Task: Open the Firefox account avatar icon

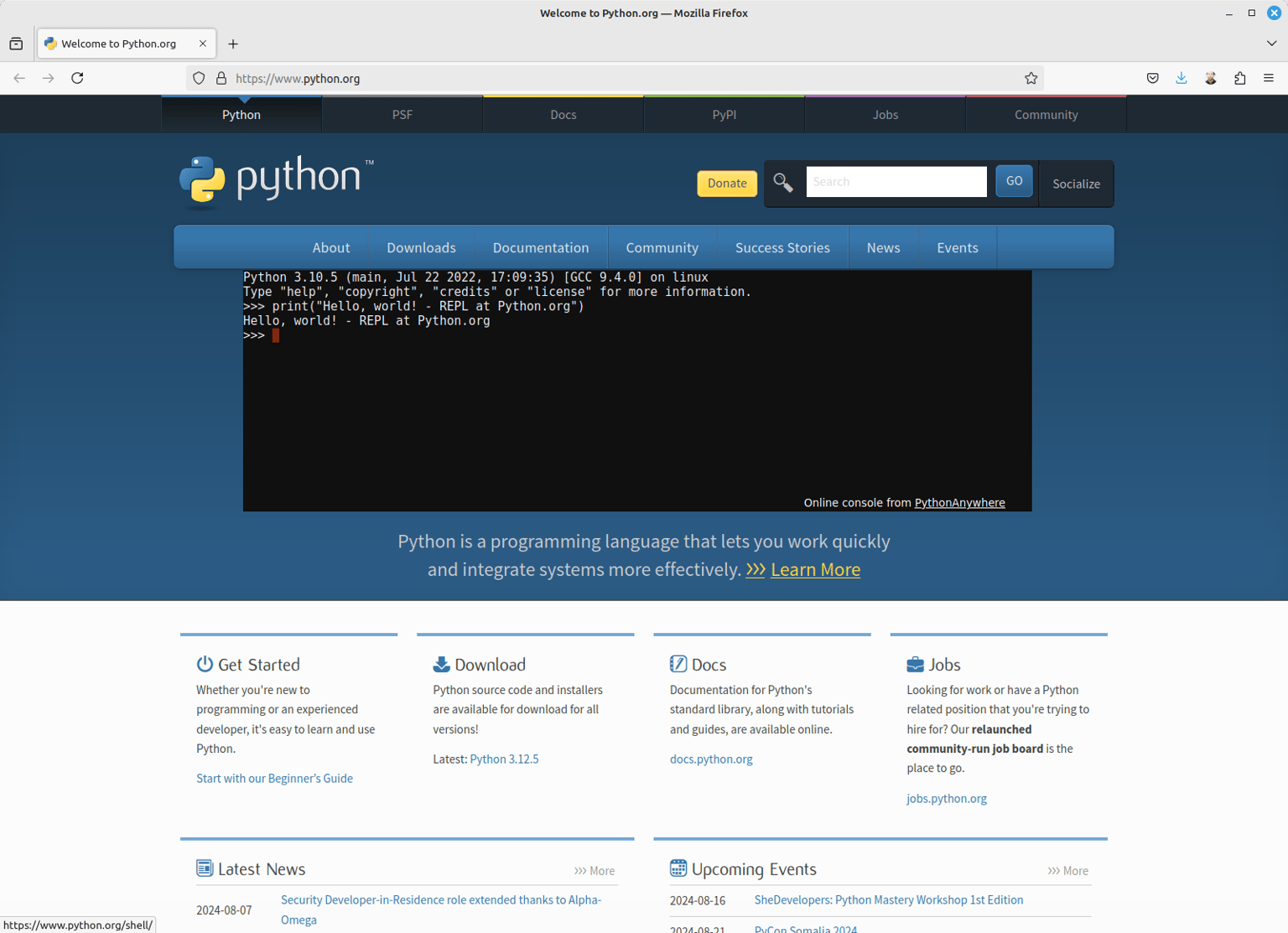Action: [1211, 78]
